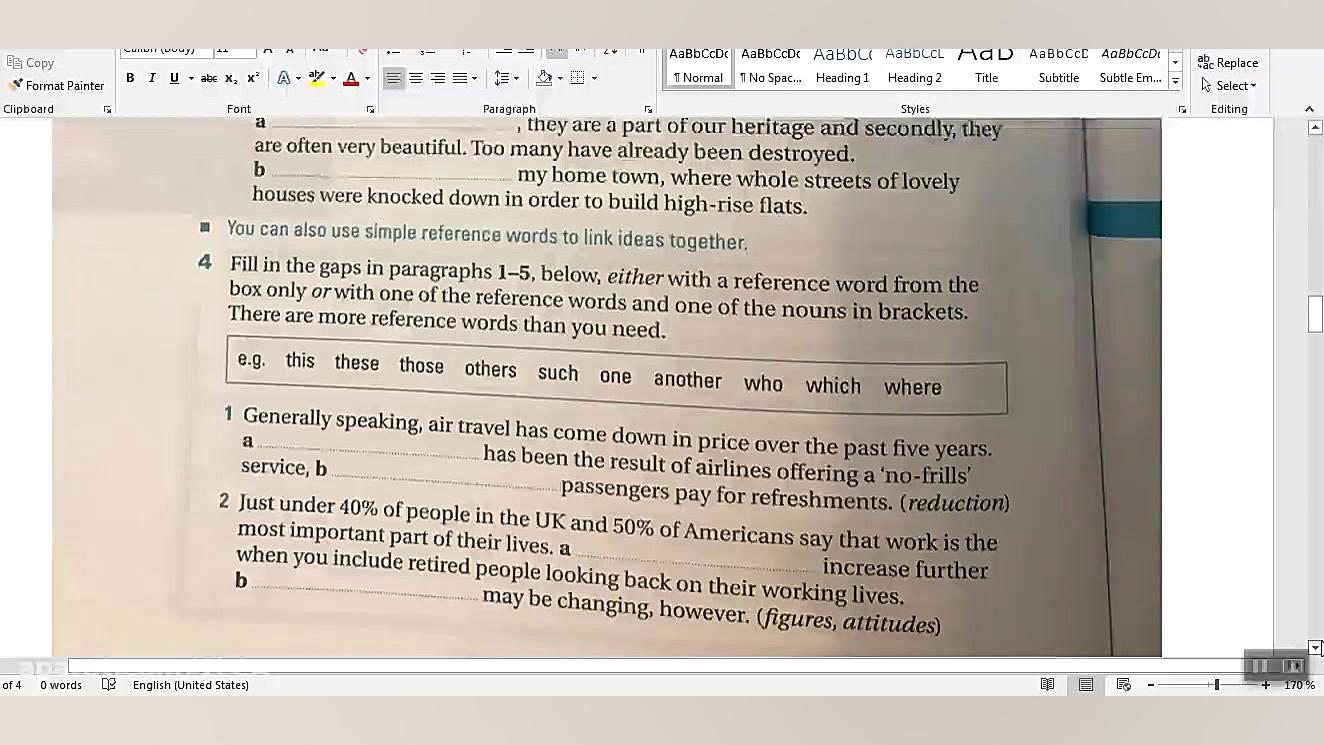Apply Normal style
The height and width of the screenshot is (745, 1324).
pos(699,67)
